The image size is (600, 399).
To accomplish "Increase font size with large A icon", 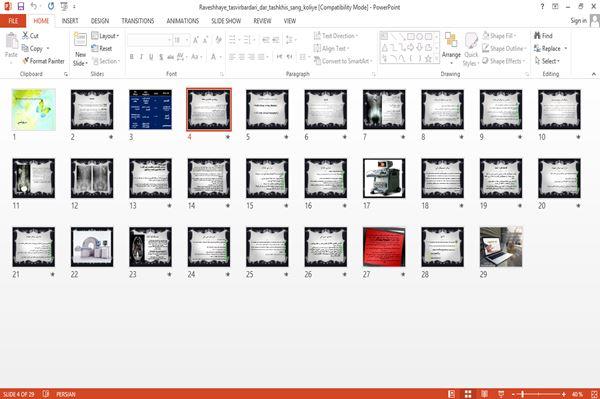I will (x=196, y=40).
